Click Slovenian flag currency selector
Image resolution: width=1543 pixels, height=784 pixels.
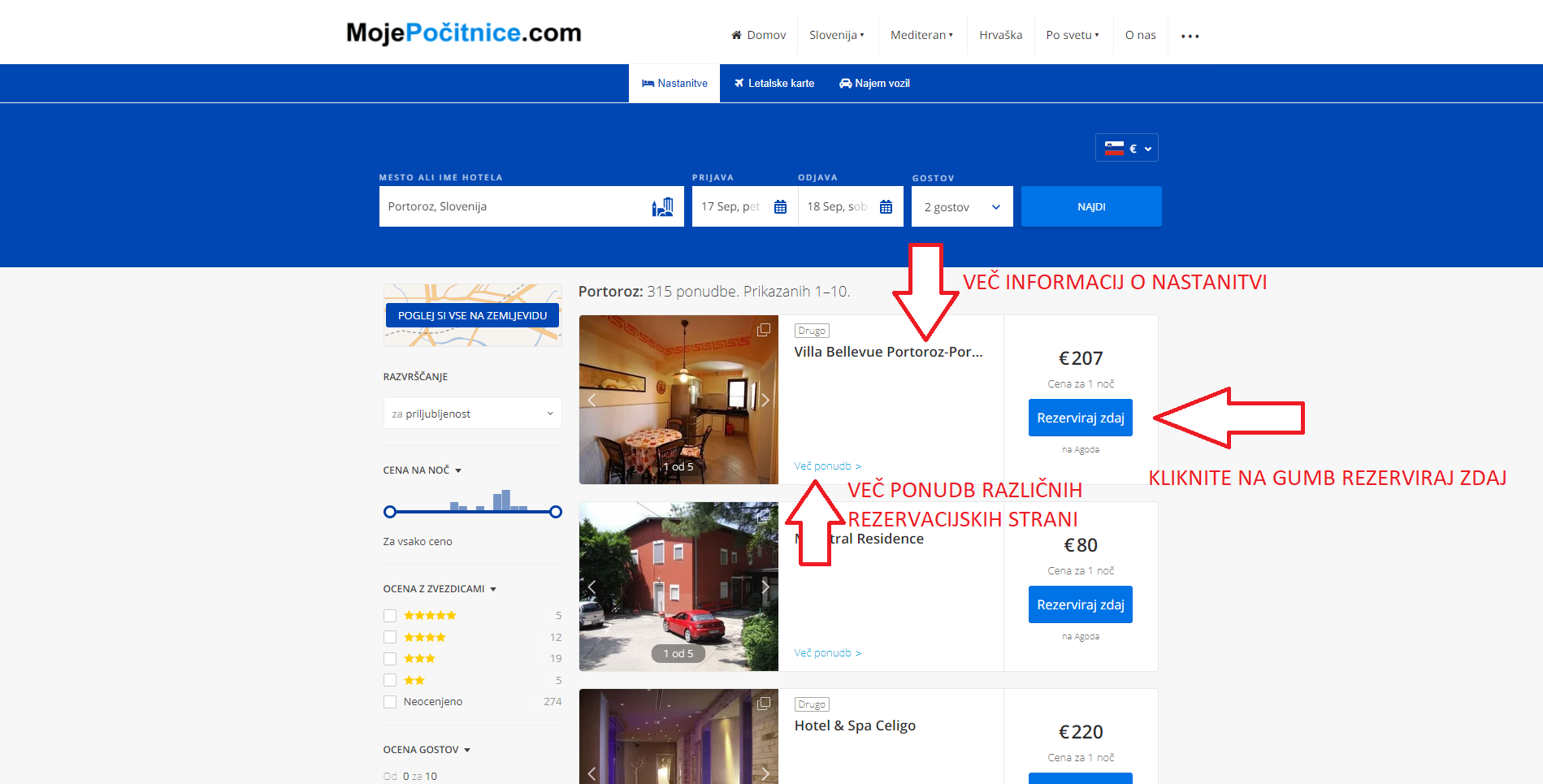coord(1126,148)
